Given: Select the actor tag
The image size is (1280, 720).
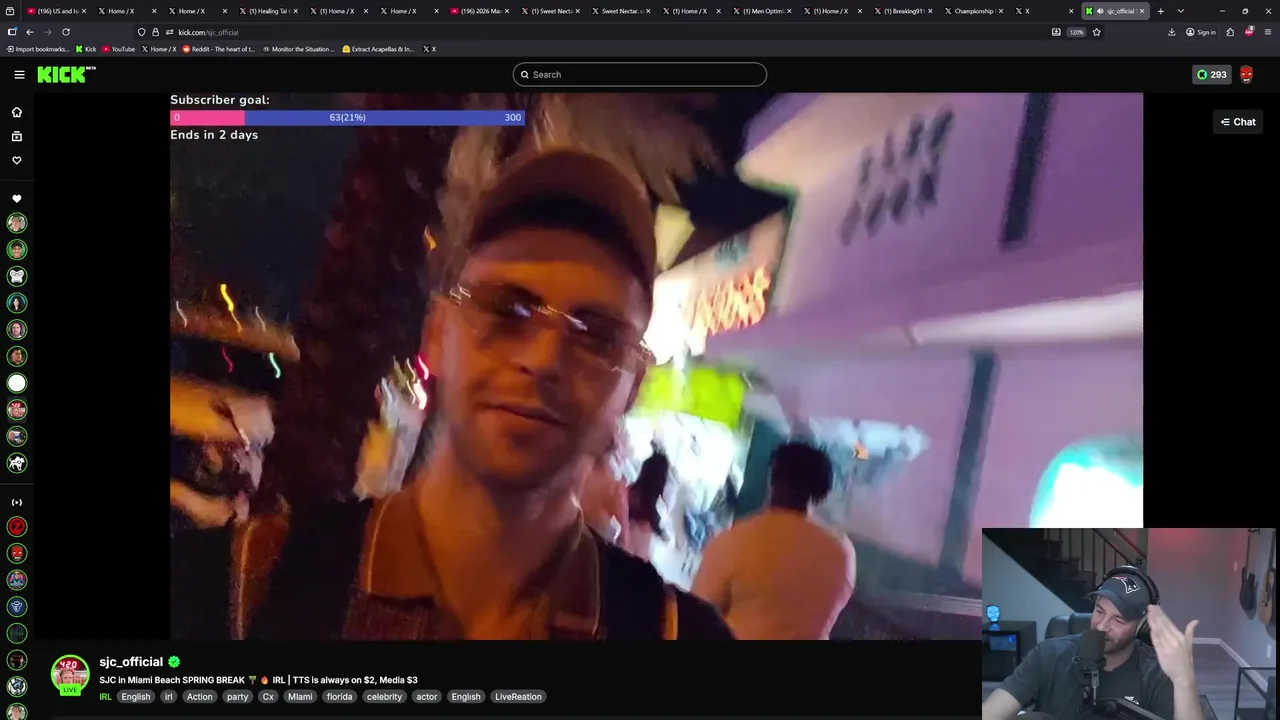Looking at the screenshot, I should (427, 697).
